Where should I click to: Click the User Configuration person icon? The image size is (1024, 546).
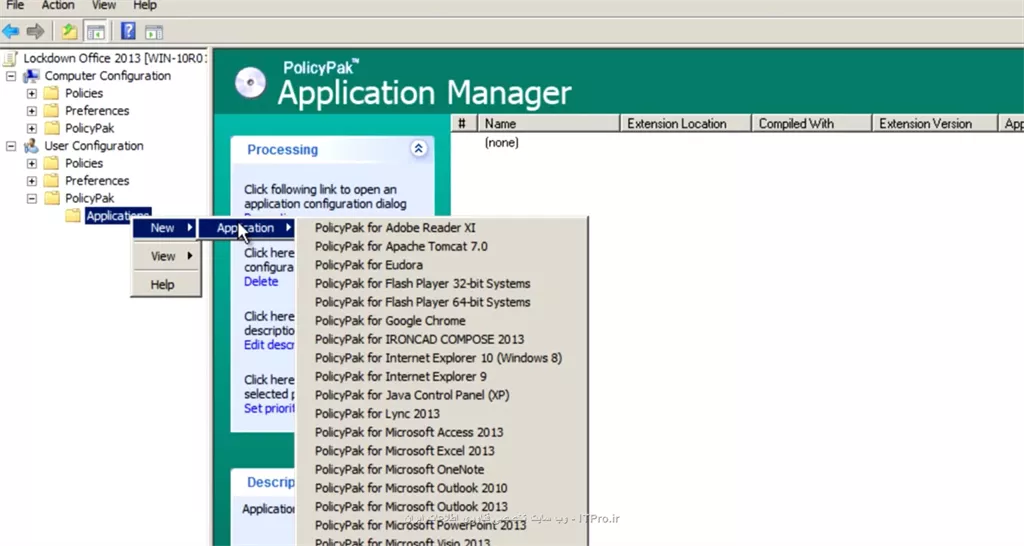pos(31,146)
